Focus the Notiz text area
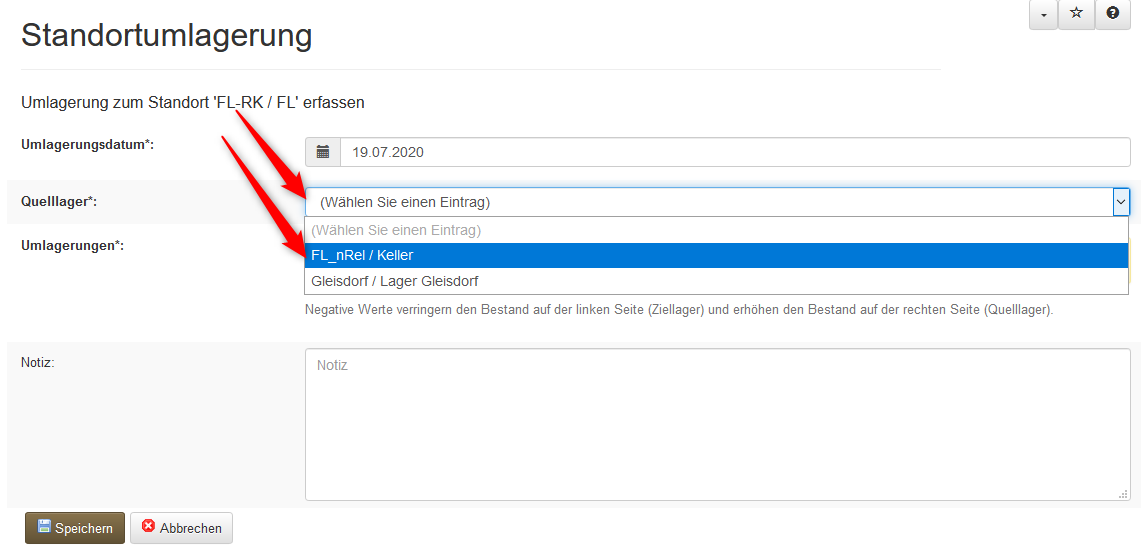This screenshot has height=554, width=1141. tap(717, 424)
